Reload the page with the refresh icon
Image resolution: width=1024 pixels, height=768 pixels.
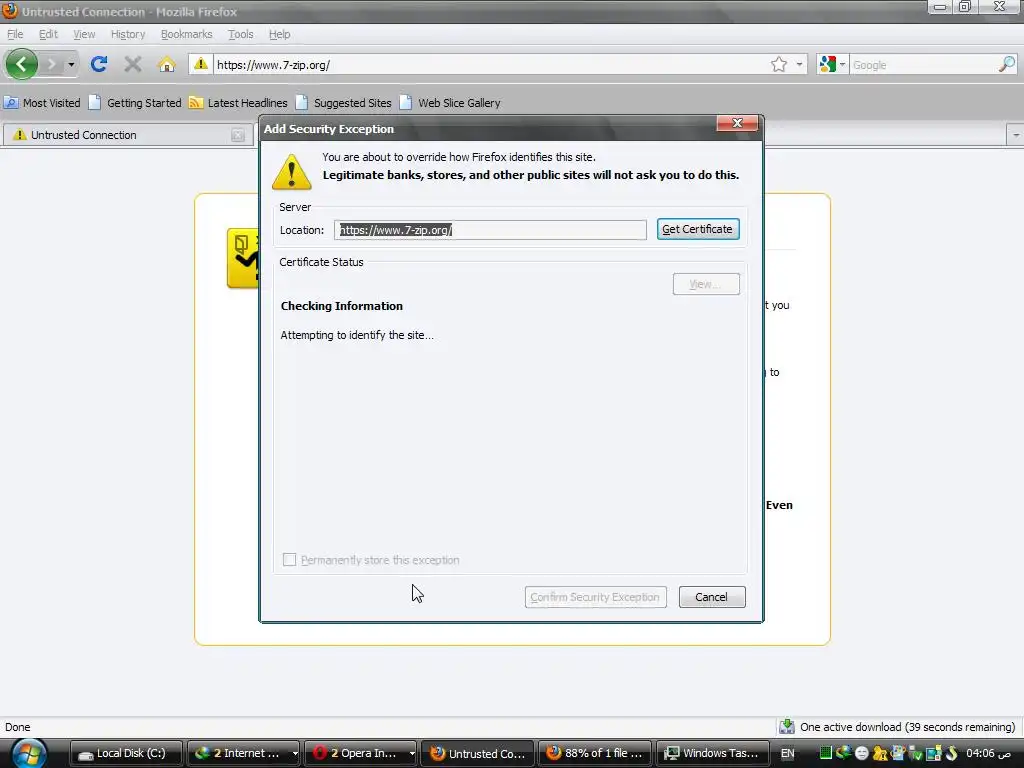pyautogui.click(x=99, y=64)
